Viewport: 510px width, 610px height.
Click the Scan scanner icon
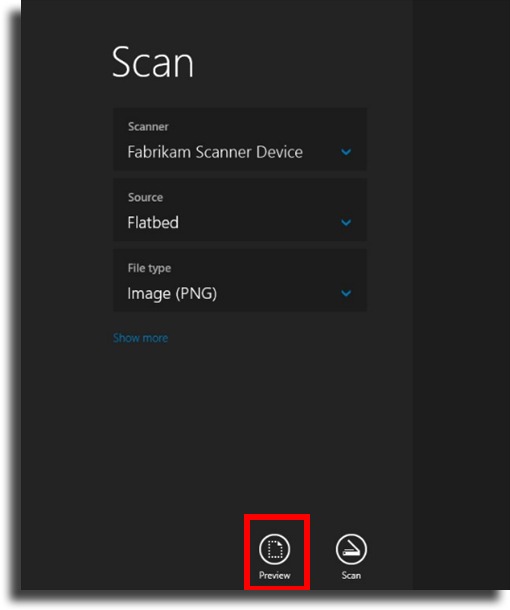coord(351,549)
